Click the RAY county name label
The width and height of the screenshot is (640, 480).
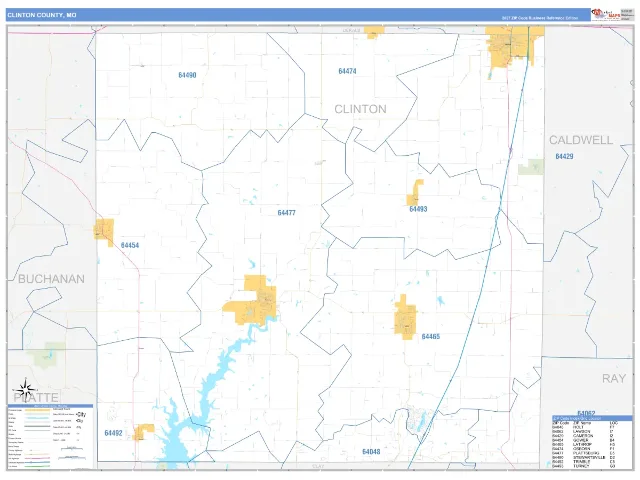coord(614,378)
